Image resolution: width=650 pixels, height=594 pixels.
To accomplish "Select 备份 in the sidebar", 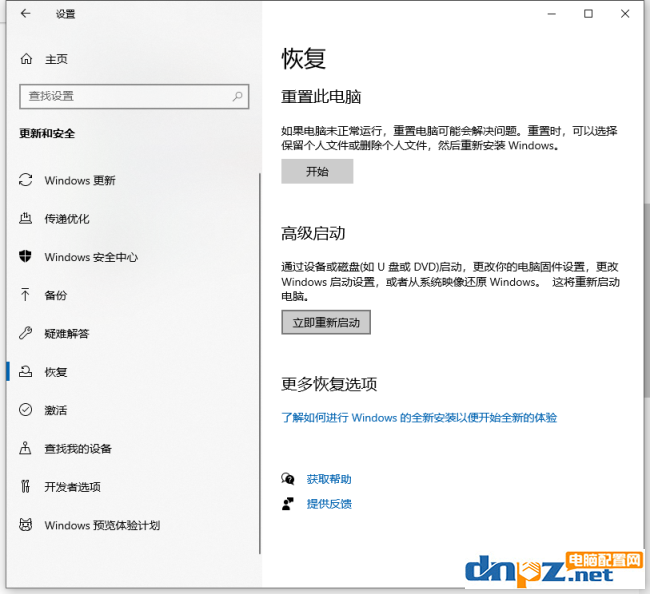I will pyautogui.click(x=56, y=295).
